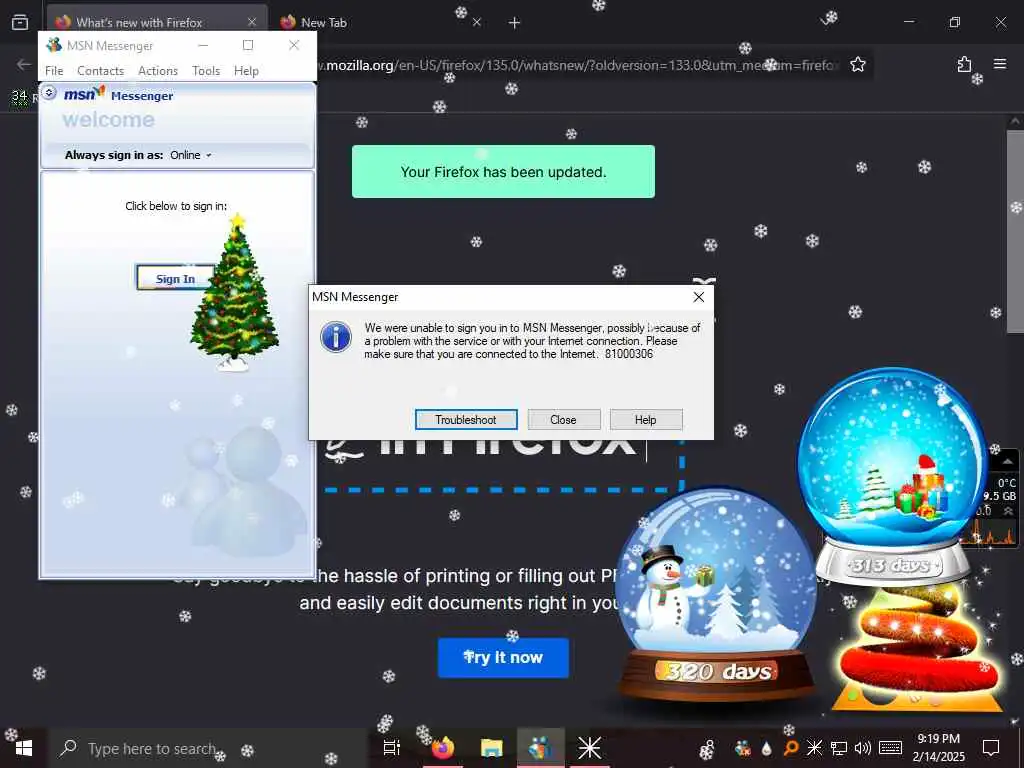The image size is (1024, 768).
Task: Click MSN Messenger tray icon
Action: click(743, 748)
